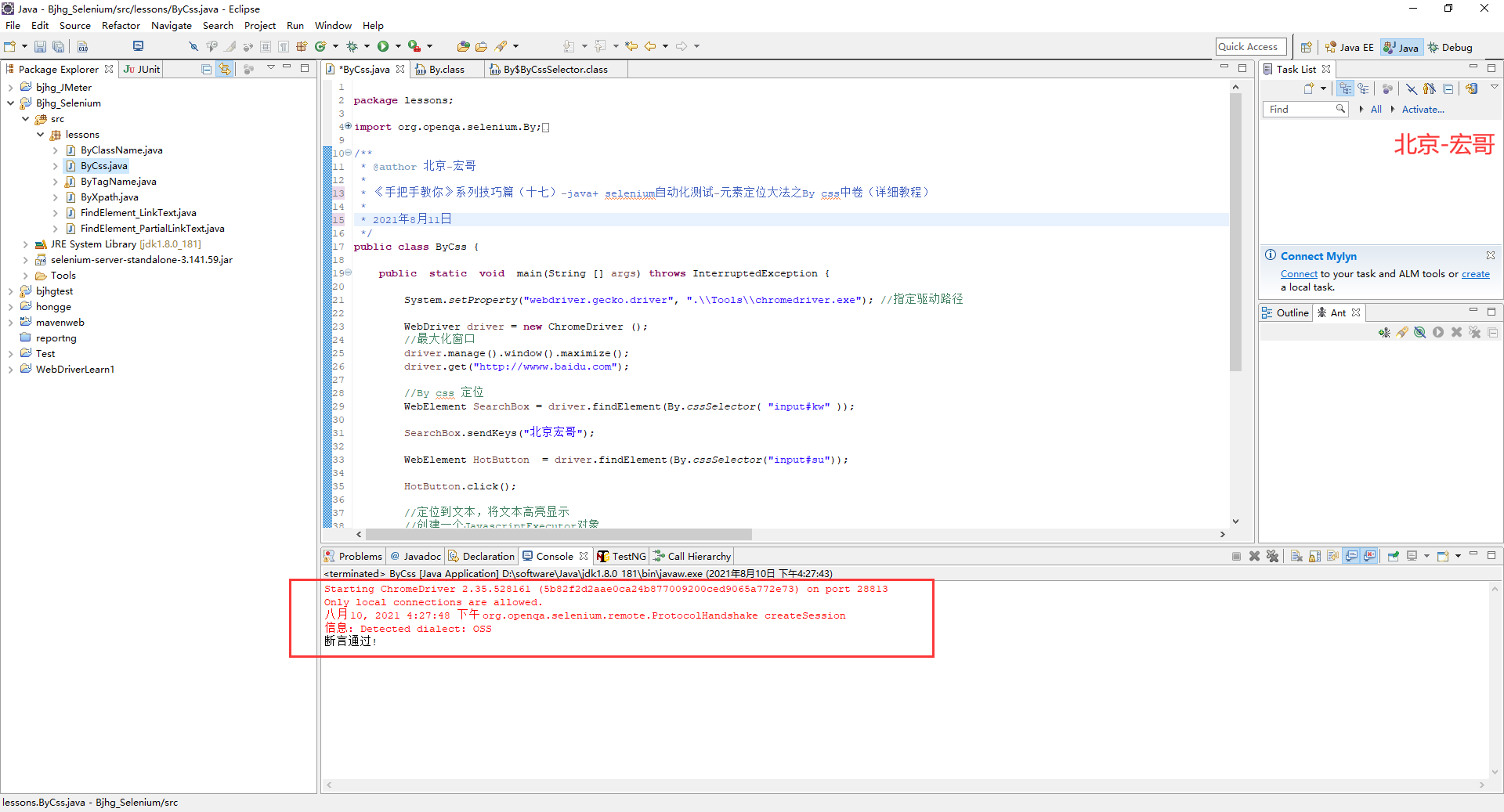Screen dimensions: 1504x812
Task: Navigate Back with yellow left arrow
Action: click(650, 47)
